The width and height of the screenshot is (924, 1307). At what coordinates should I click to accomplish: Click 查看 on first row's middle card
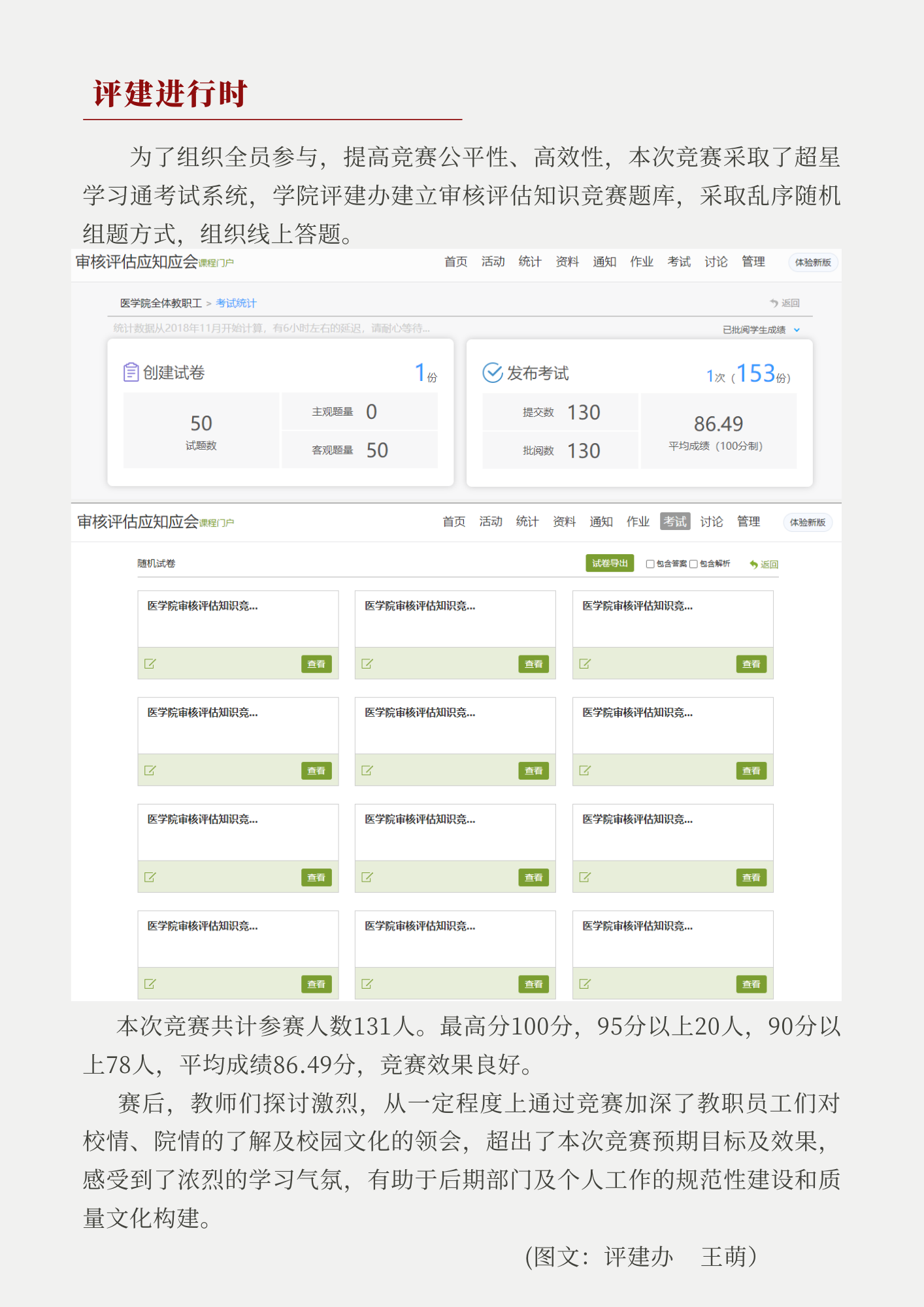(534, 664)
